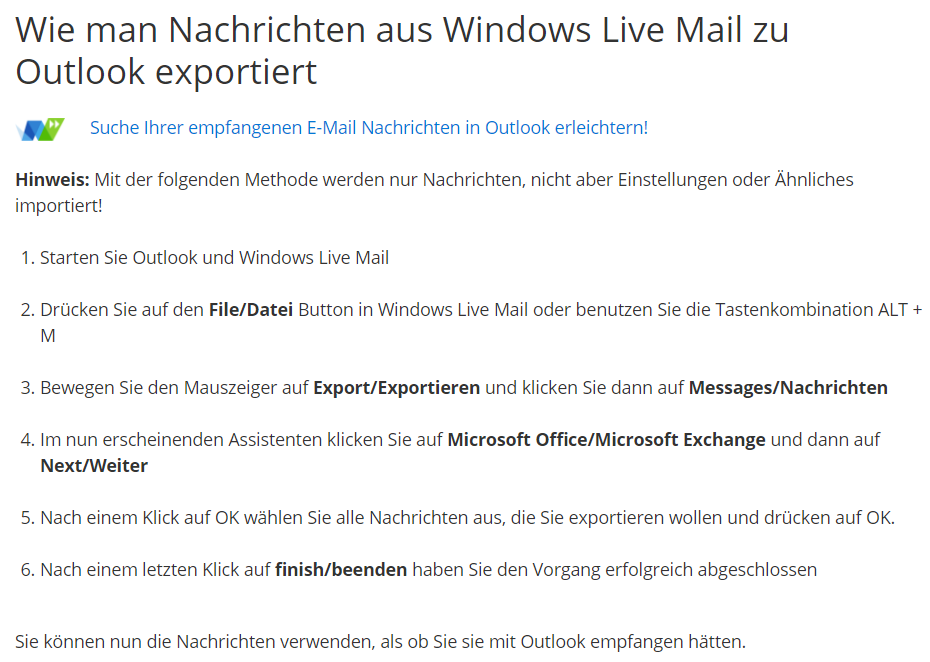Click 'Tastenkombination ALT +' in step 2
The height and width of the screenshot is (662, 930).
coord(818,310)
